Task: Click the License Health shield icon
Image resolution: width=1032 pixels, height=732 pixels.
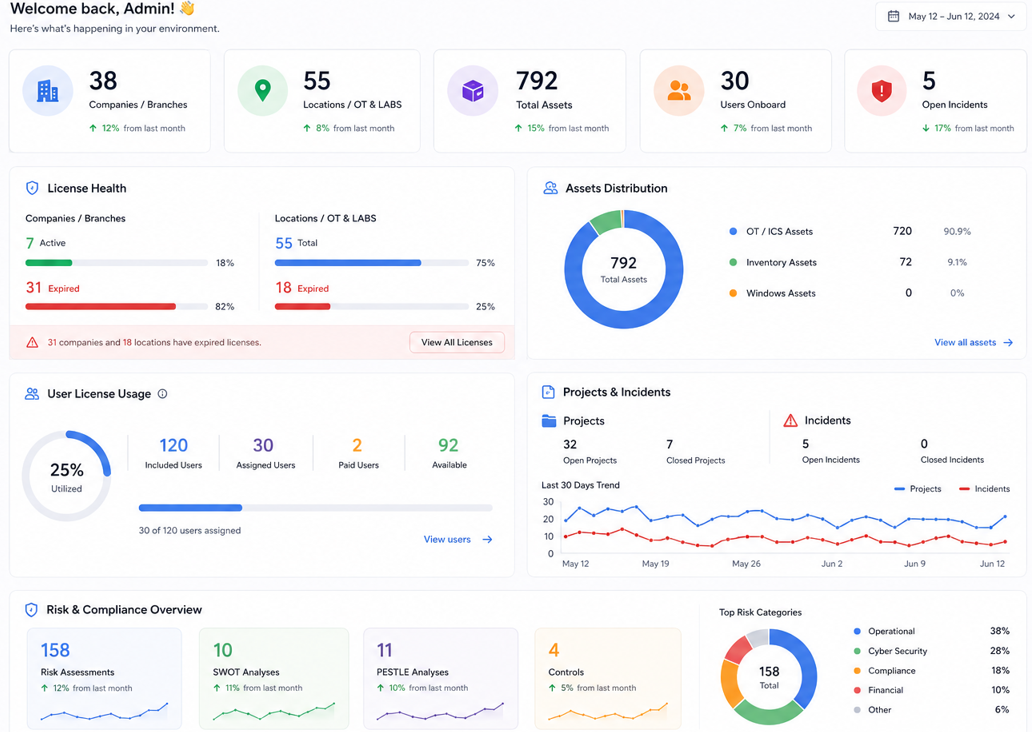Action: (32, 188)
